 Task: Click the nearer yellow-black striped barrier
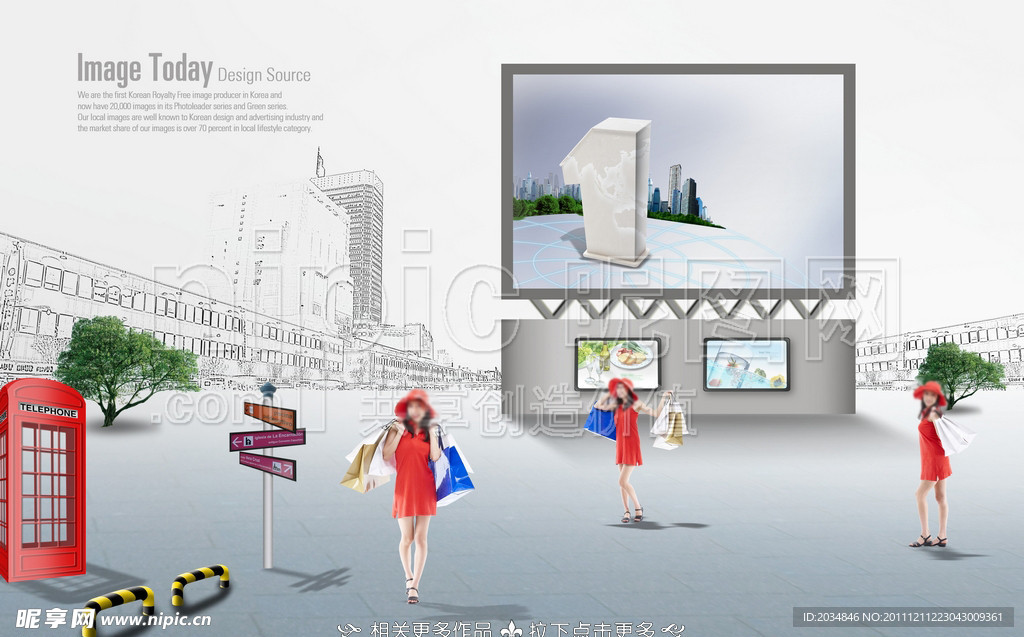pyautogui.click(x=118, y=605)
